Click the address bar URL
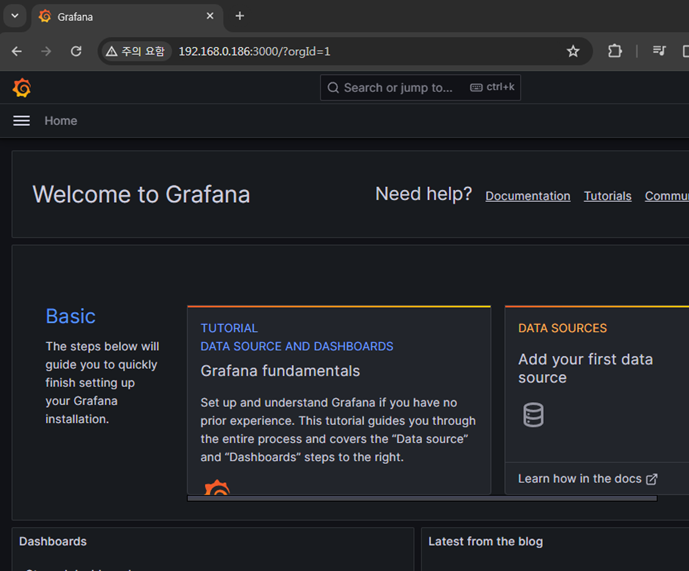 (x=254, y=51)
